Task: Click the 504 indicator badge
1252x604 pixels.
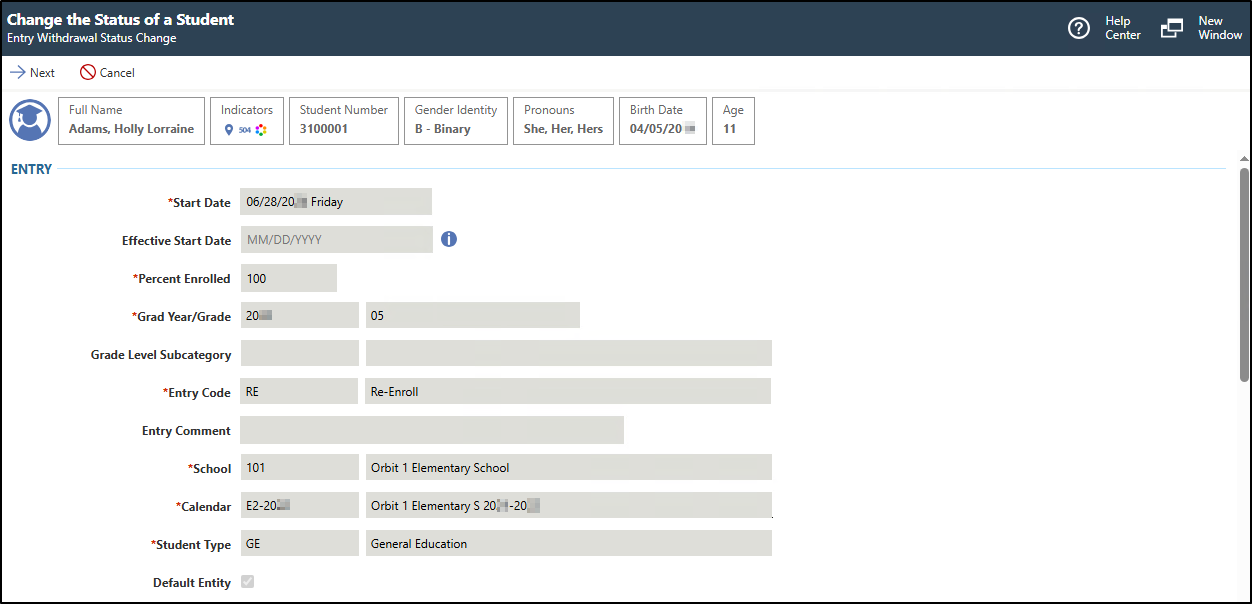Action: tap(245, 130)
